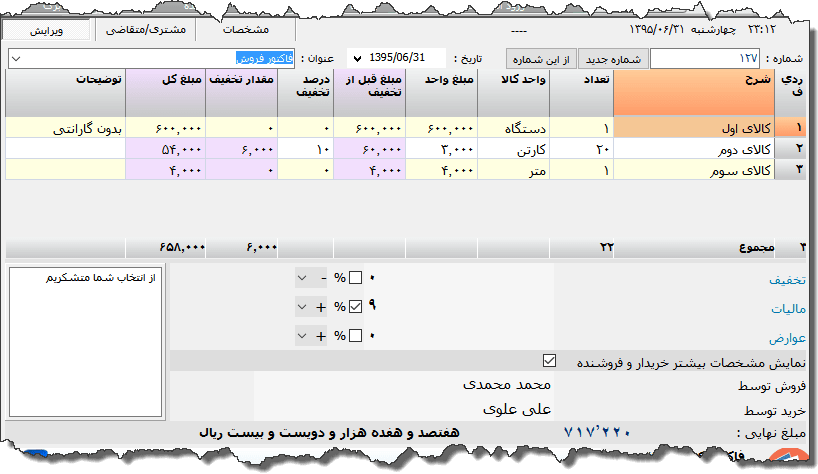Expand the مالیات plus sign dropdown
Screen dimensions: 818x474
[x=303, y=307]
